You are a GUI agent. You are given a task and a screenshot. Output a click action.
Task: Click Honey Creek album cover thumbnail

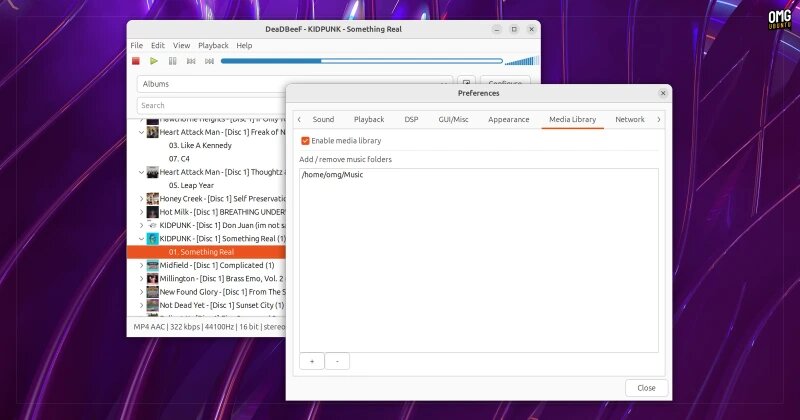(153, 199)
